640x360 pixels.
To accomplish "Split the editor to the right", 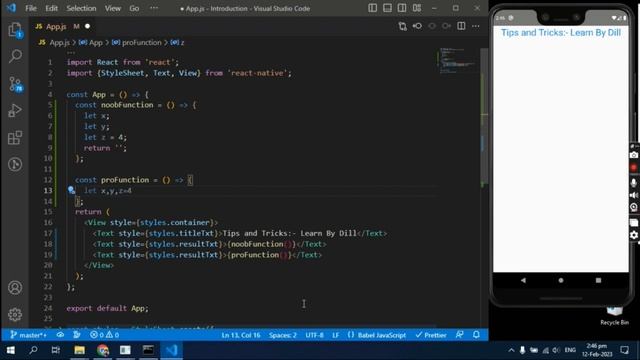I will (x=461, y=26).
